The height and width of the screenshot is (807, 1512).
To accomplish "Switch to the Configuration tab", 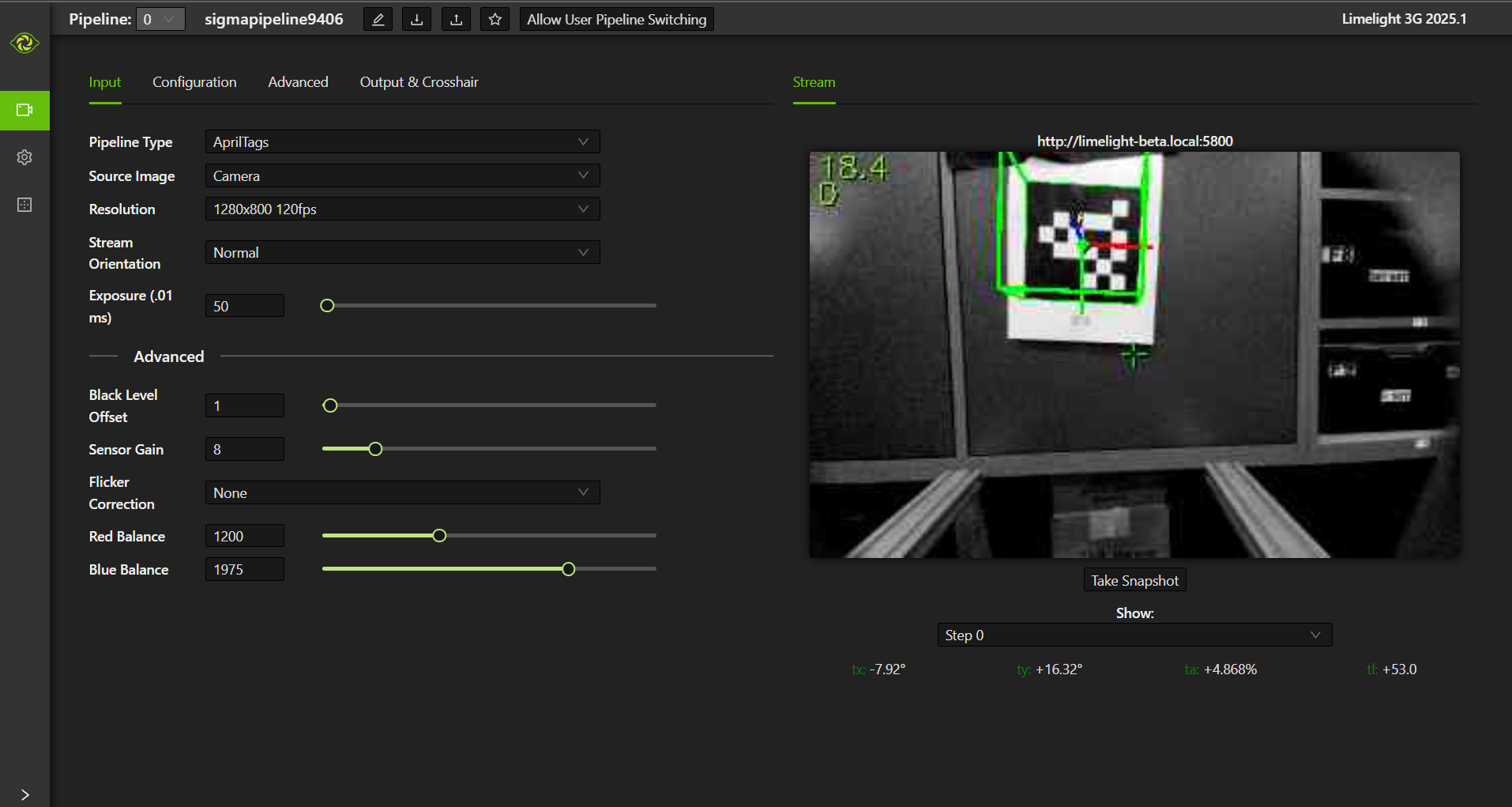I will (194, 82).
